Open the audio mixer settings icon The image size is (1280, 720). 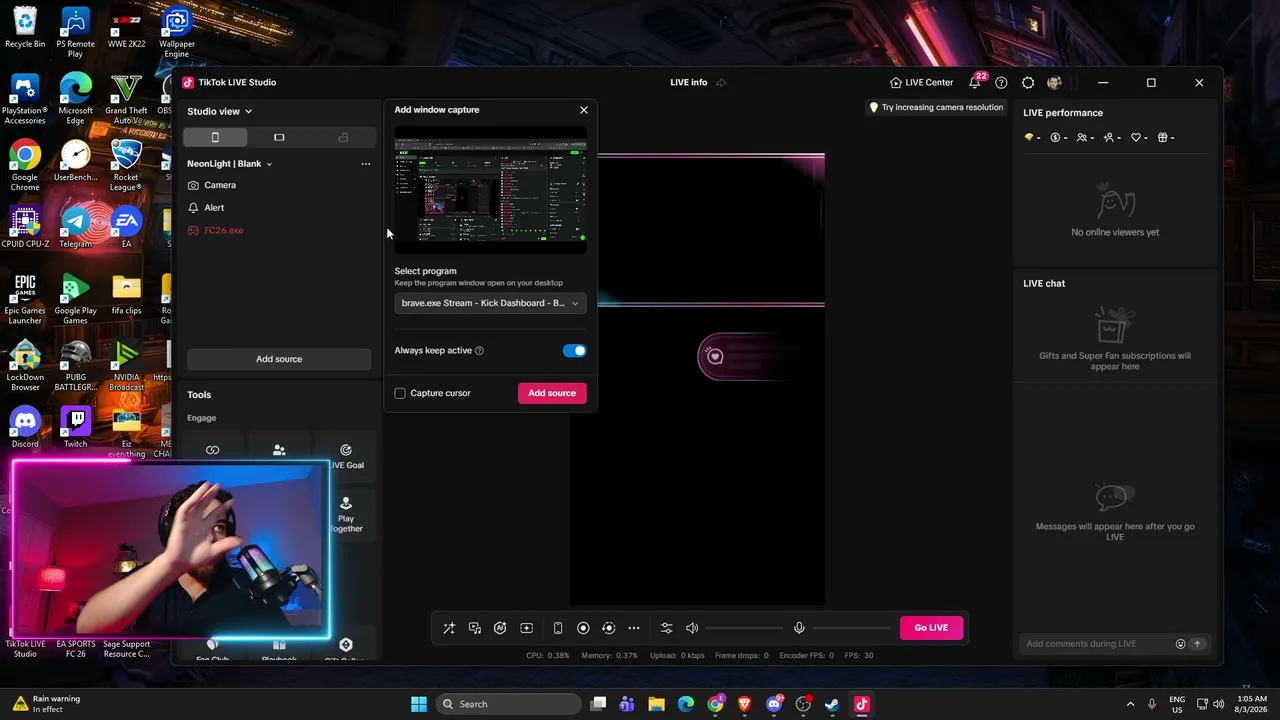click(x=666, y=628)
